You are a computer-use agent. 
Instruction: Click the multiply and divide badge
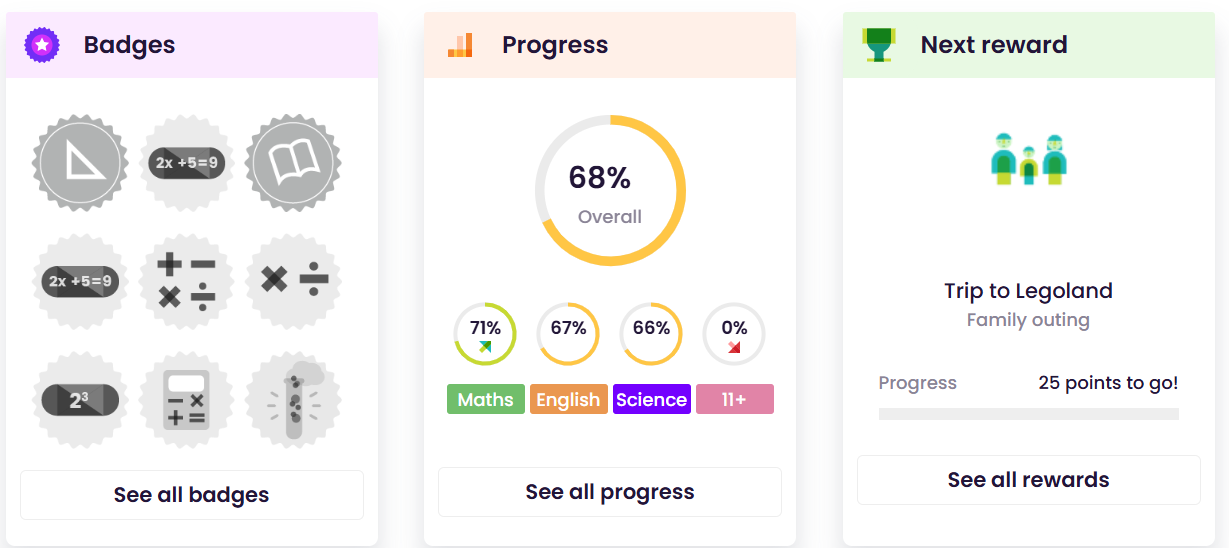[x=293, y=281]
